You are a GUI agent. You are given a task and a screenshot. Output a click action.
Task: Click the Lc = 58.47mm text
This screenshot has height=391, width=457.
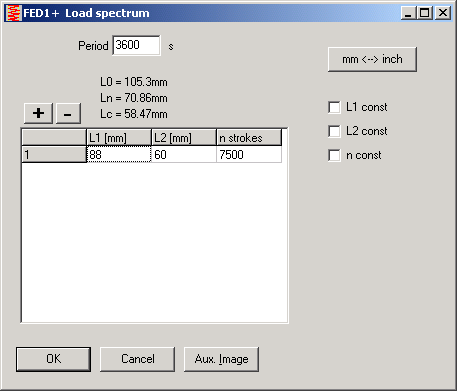(x=134, y=114)
